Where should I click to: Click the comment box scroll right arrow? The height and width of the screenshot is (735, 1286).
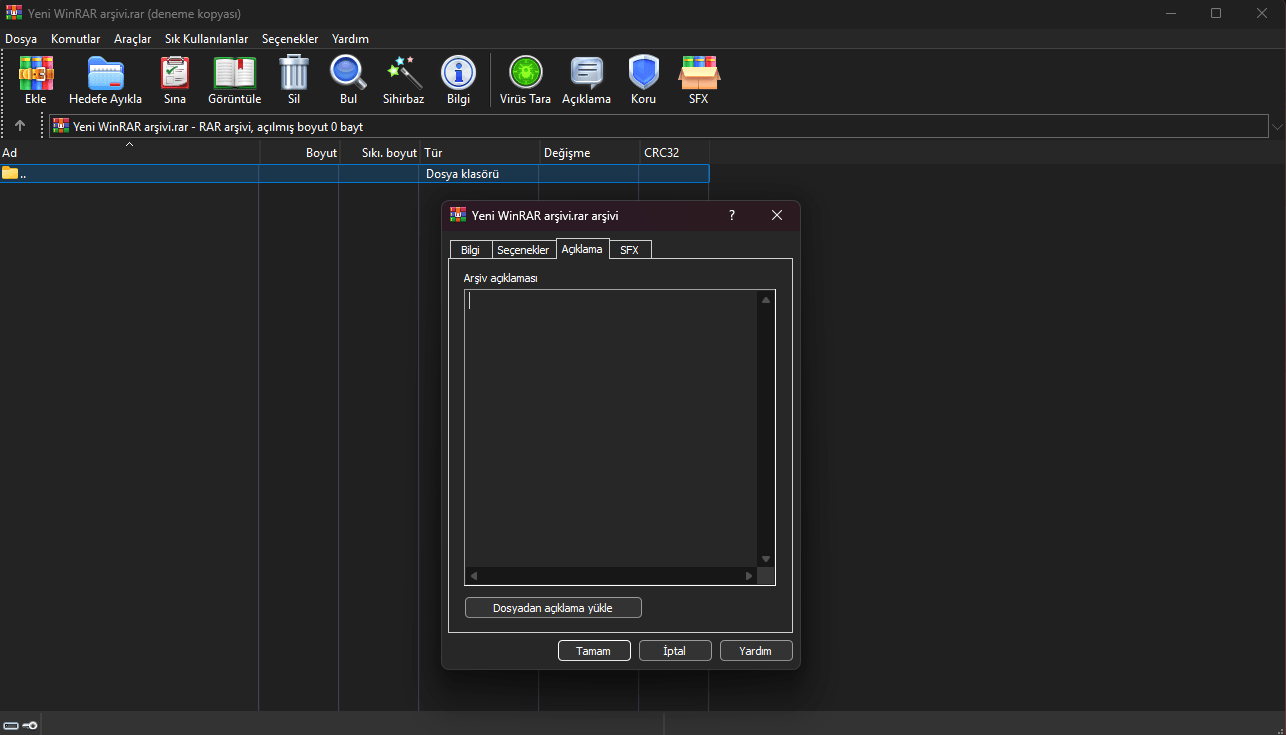[x=749, y=576]
